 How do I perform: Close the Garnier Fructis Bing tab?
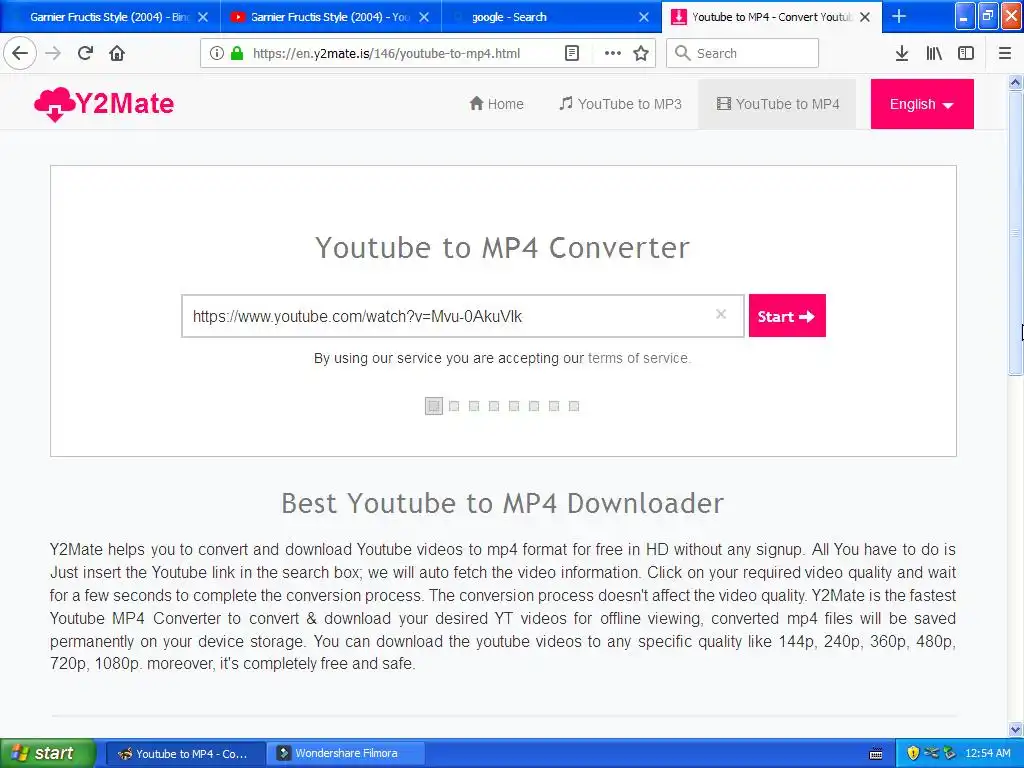pos(203,17)
